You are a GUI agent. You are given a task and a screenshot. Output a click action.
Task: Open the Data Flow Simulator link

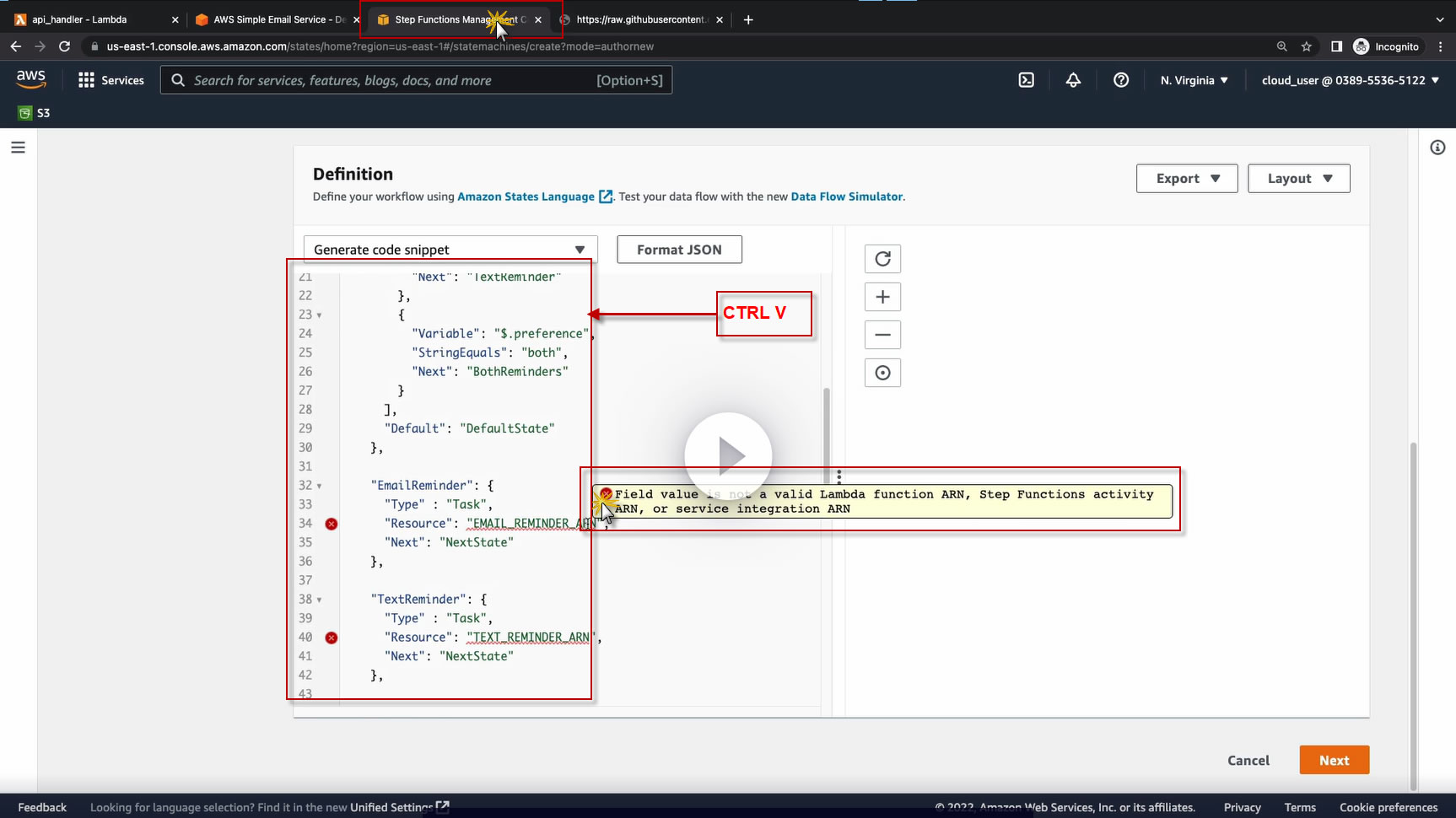point(846,196)
